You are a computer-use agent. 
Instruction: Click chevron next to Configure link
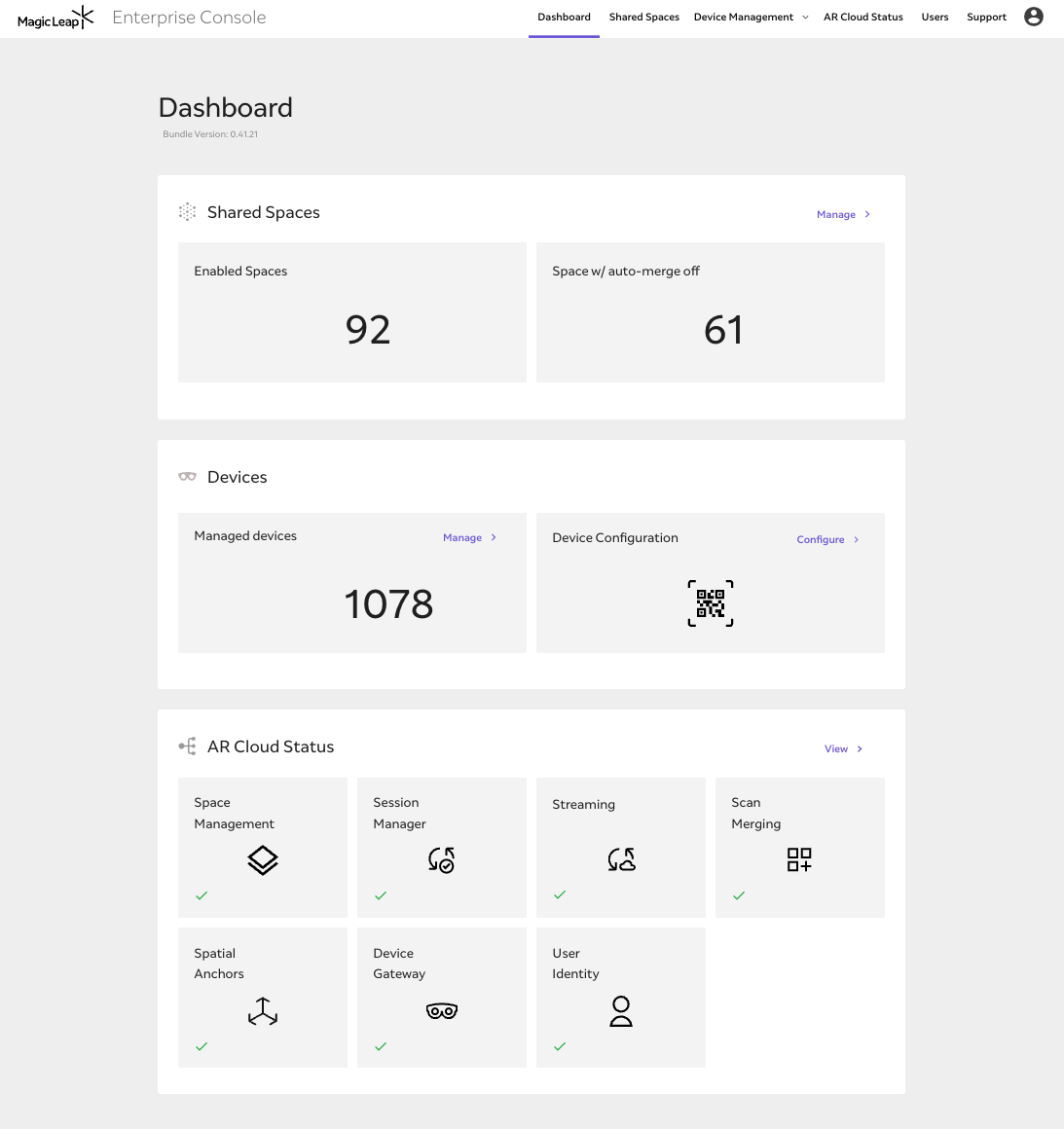857,539
